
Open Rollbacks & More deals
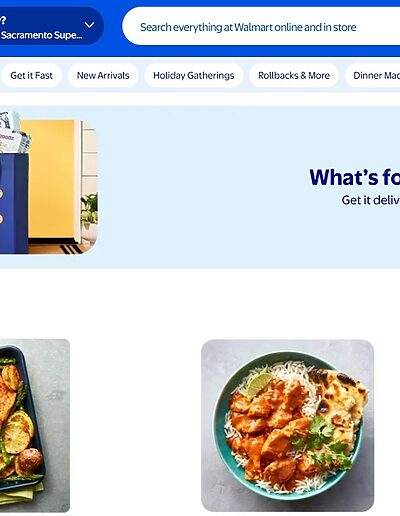pos(294,75)
